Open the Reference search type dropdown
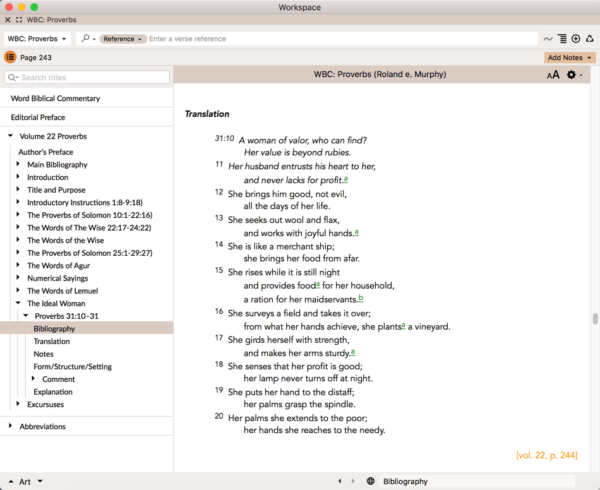Screen dimensions: 600x490 [123, 39]
